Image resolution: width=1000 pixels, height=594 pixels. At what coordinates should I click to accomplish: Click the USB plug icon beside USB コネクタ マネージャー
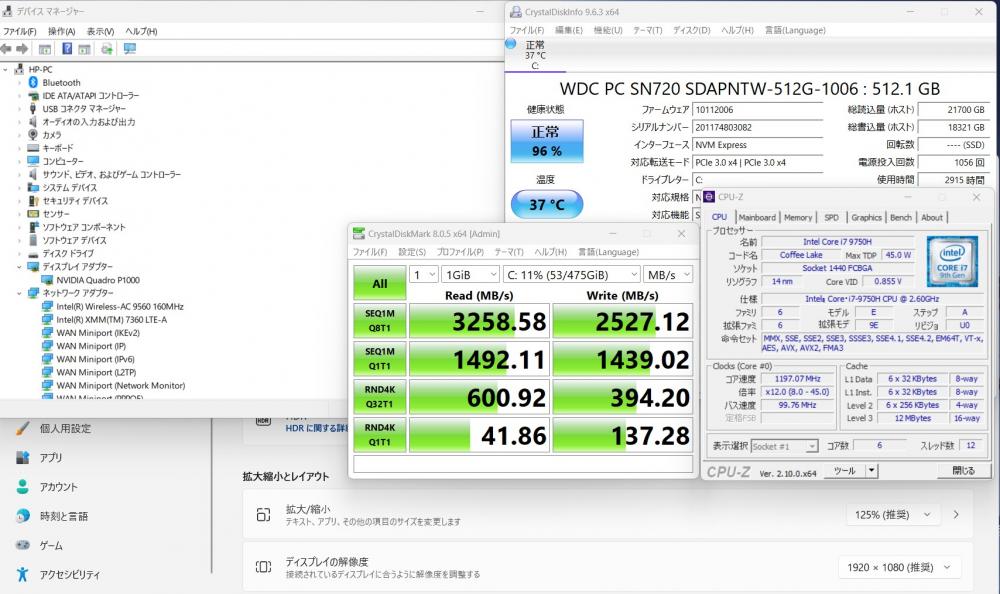pos(33,108)
